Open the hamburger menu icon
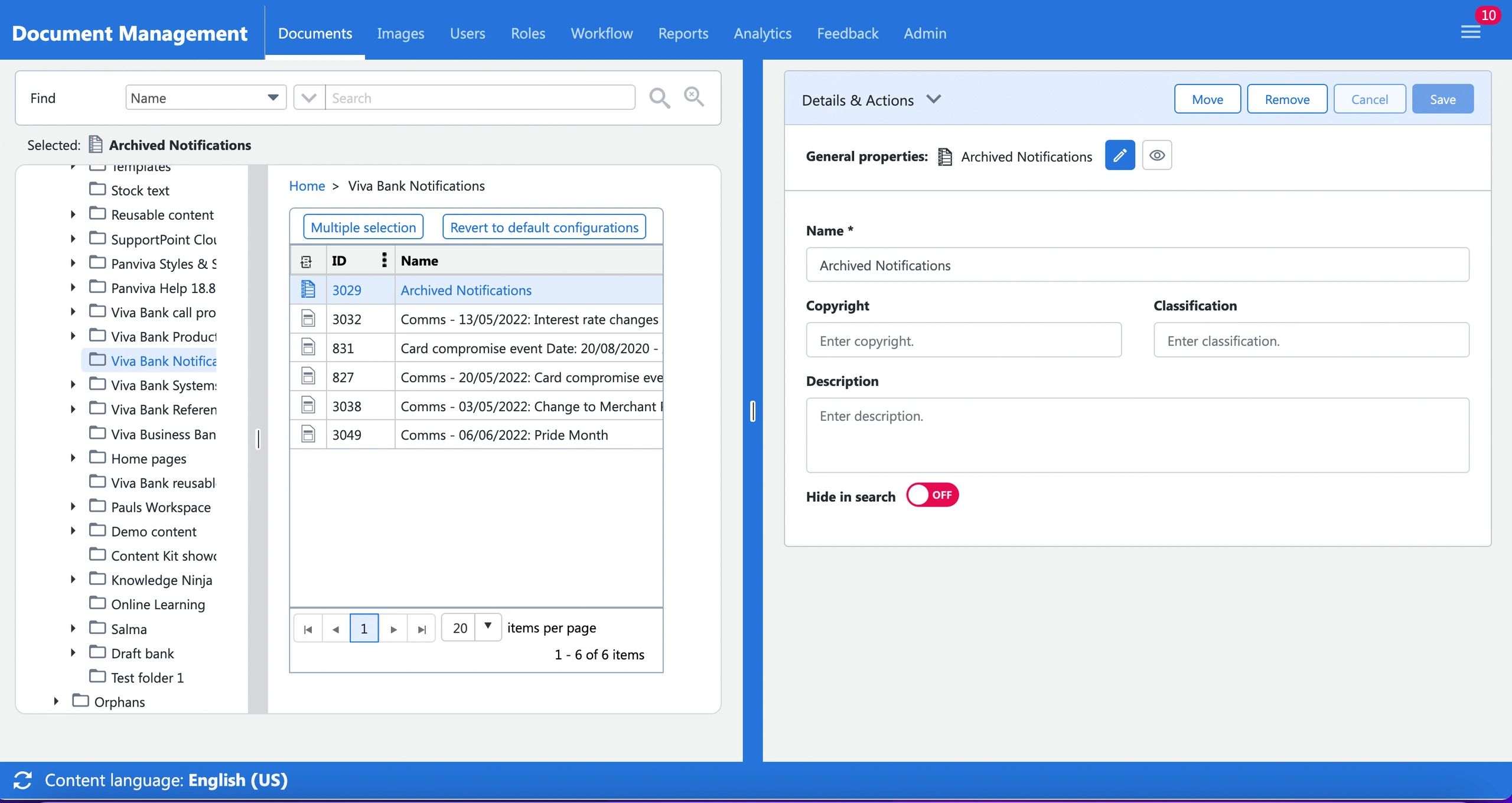 1470,32
